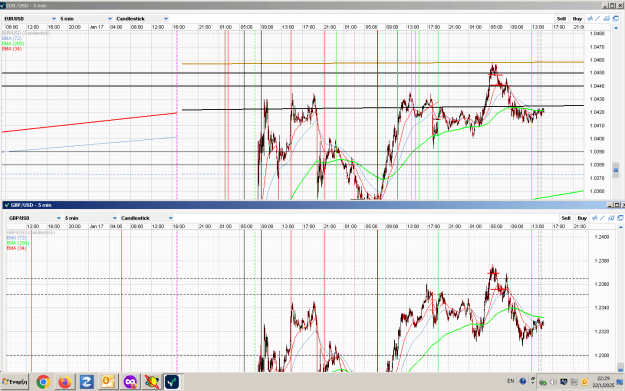This screenshot has width=625, height=391.
Task: Click the GBPUSD (Candlestick) legend label
Action: (x=31, y=232)
